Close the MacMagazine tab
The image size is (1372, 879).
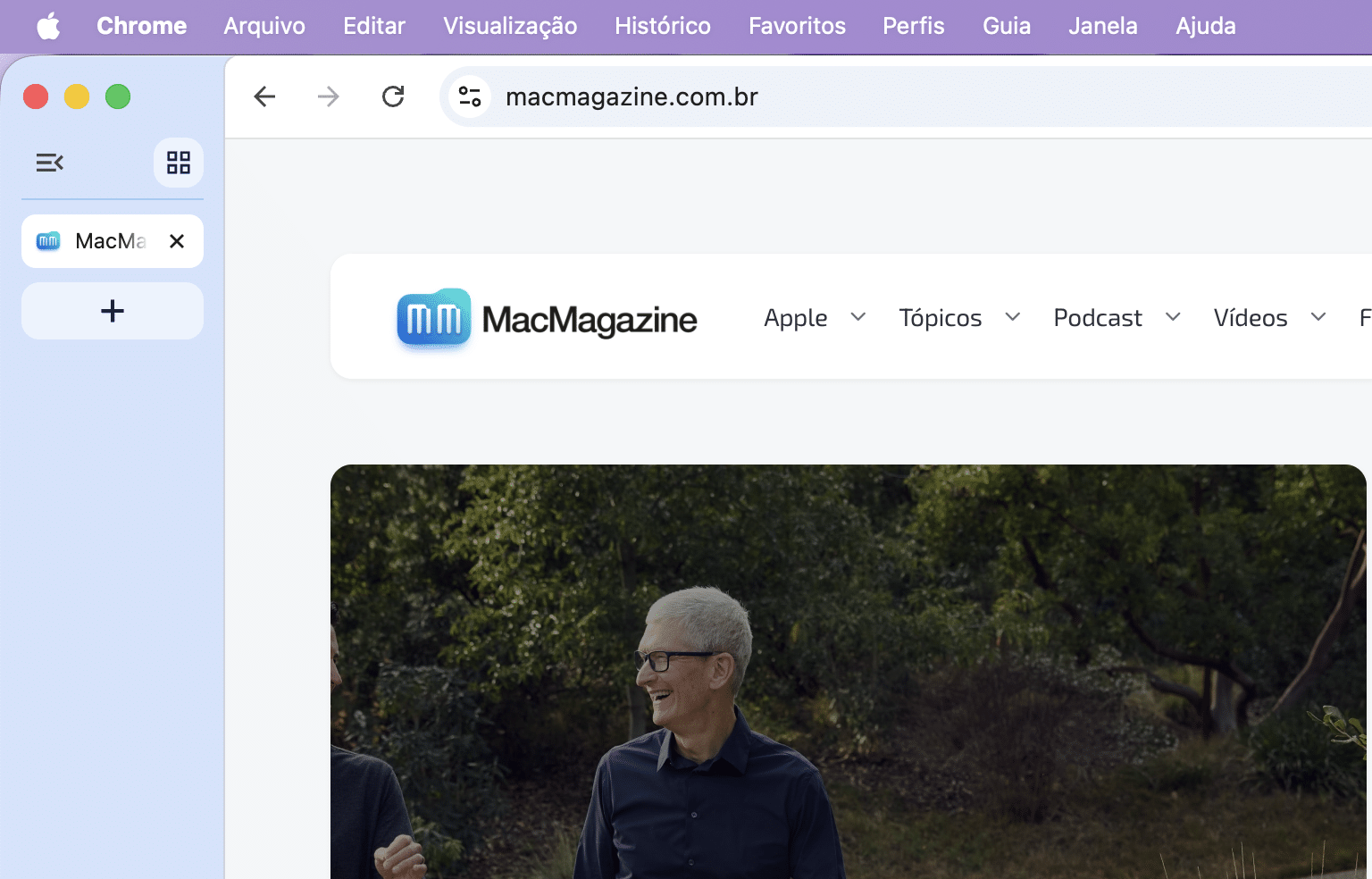coord(177,241)
